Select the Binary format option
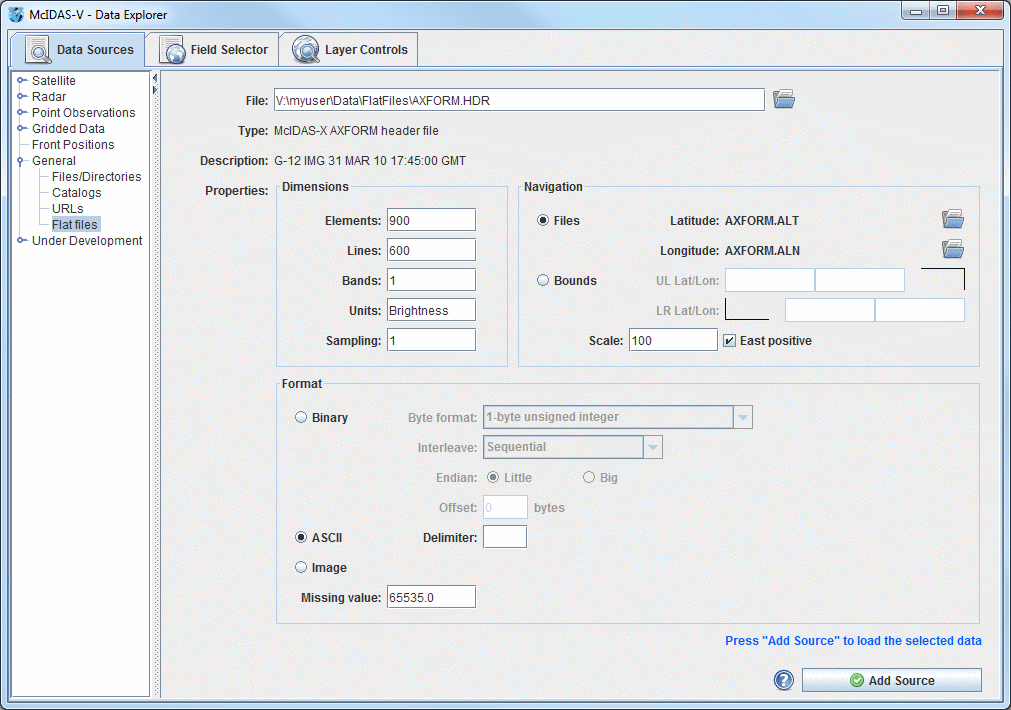This screenshot has height=710, width=1011. pos(301,417)
